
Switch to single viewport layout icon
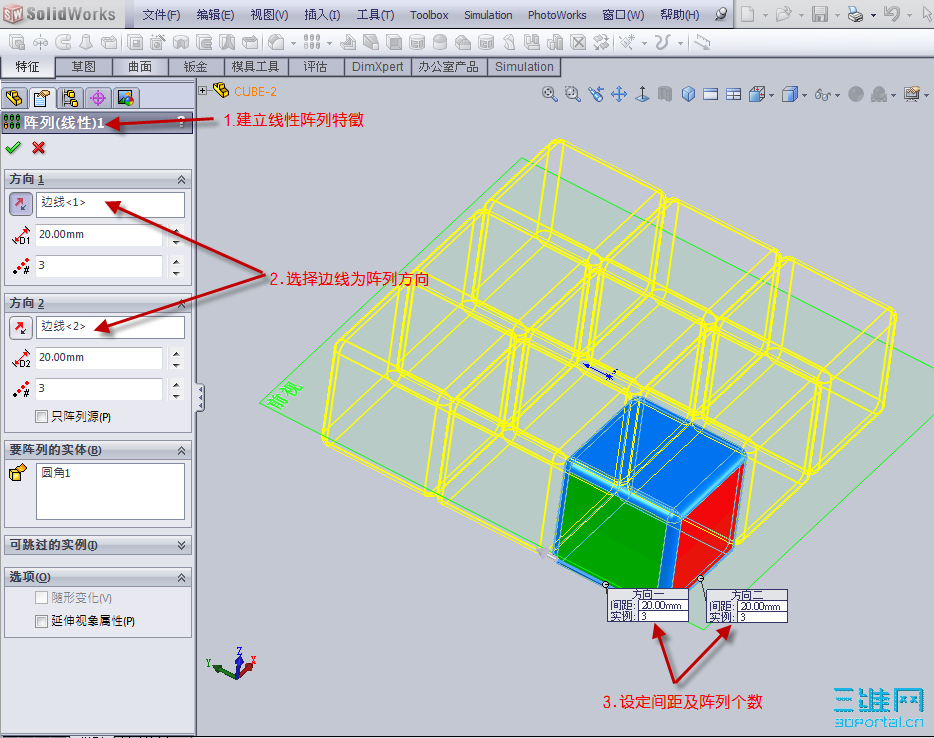point(711,94)
